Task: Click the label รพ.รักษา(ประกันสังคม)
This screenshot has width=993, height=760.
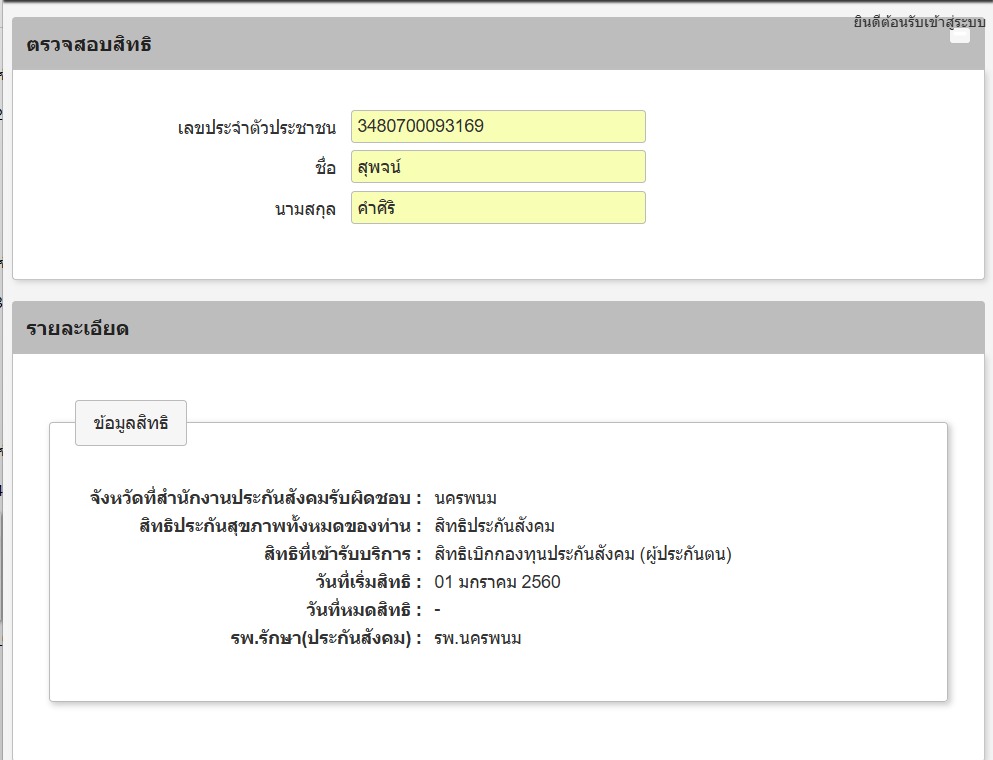Action: click(x=326, y=638)
